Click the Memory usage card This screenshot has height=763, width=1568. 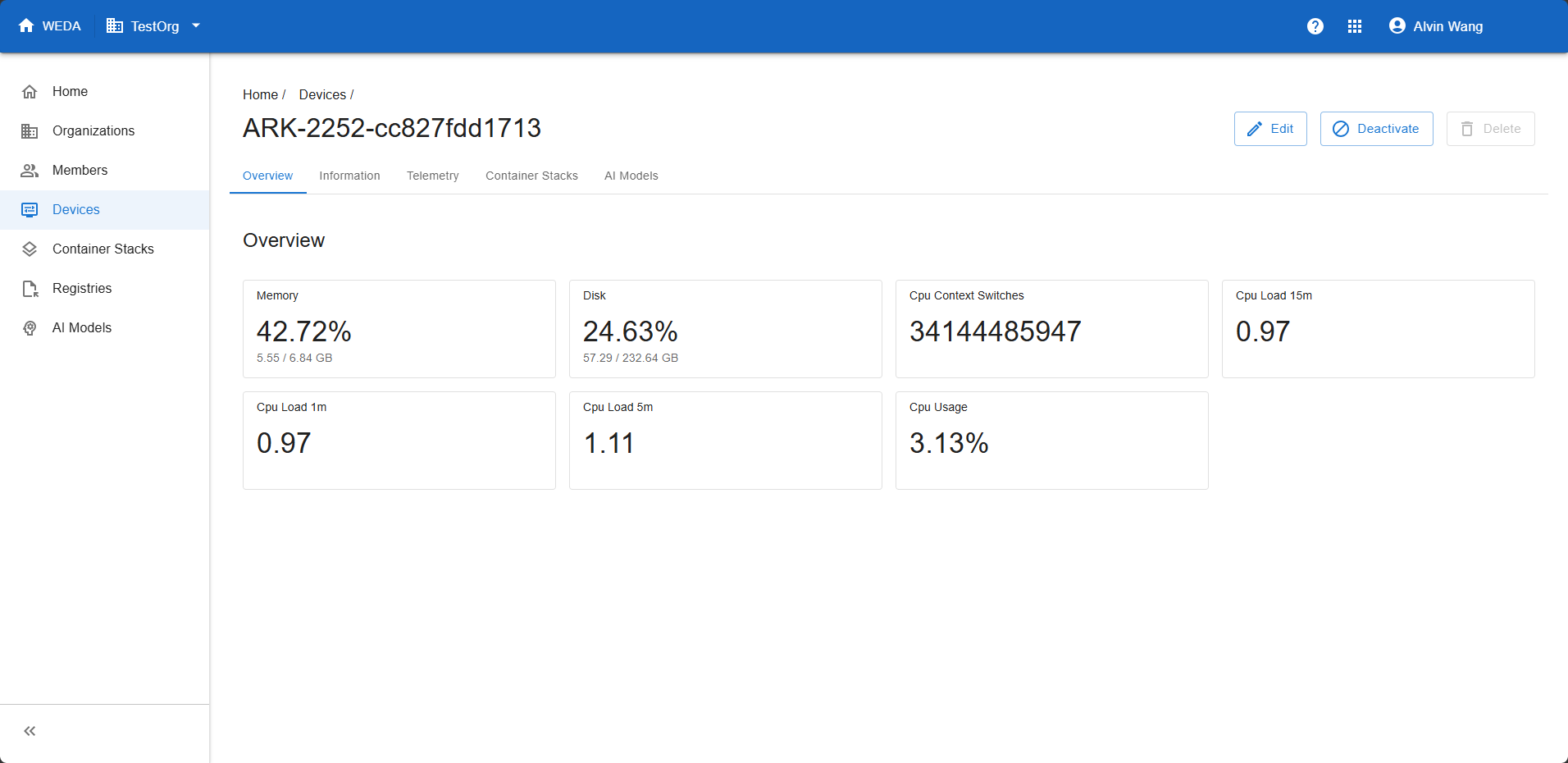(399, 329)
